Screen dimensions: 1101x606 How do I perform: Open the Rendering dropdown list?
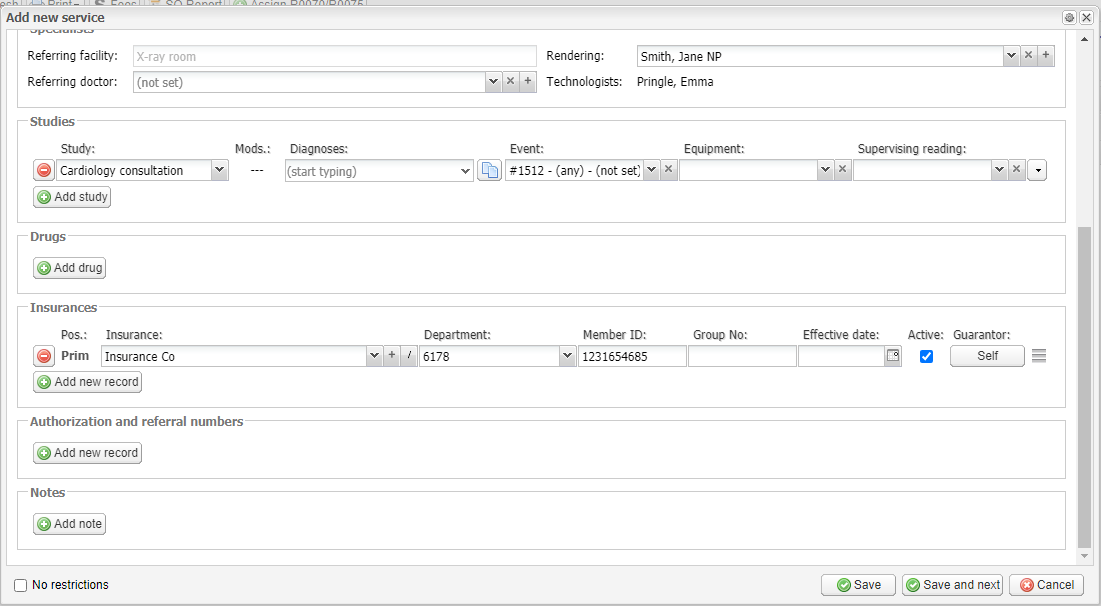pyautogui.click(x=1011, y=55)
